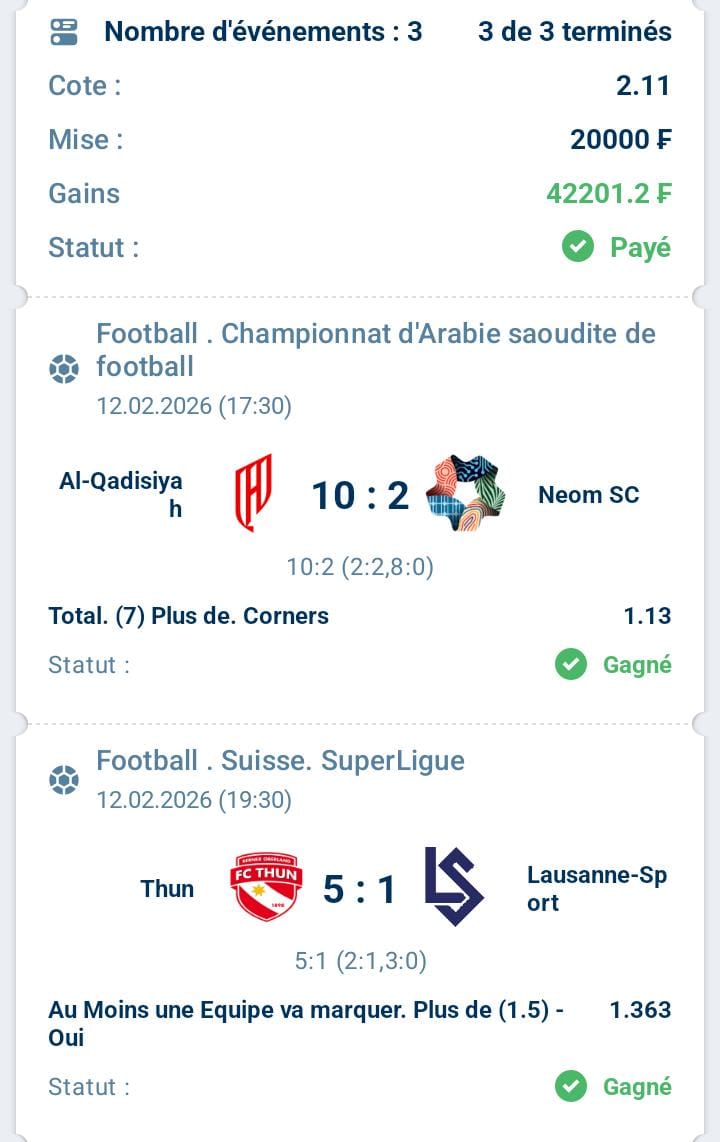This screenshot has height=1142, width=720.
Task: Click the Gagné checkmark for Thun match
Action: click(571, 1086)
